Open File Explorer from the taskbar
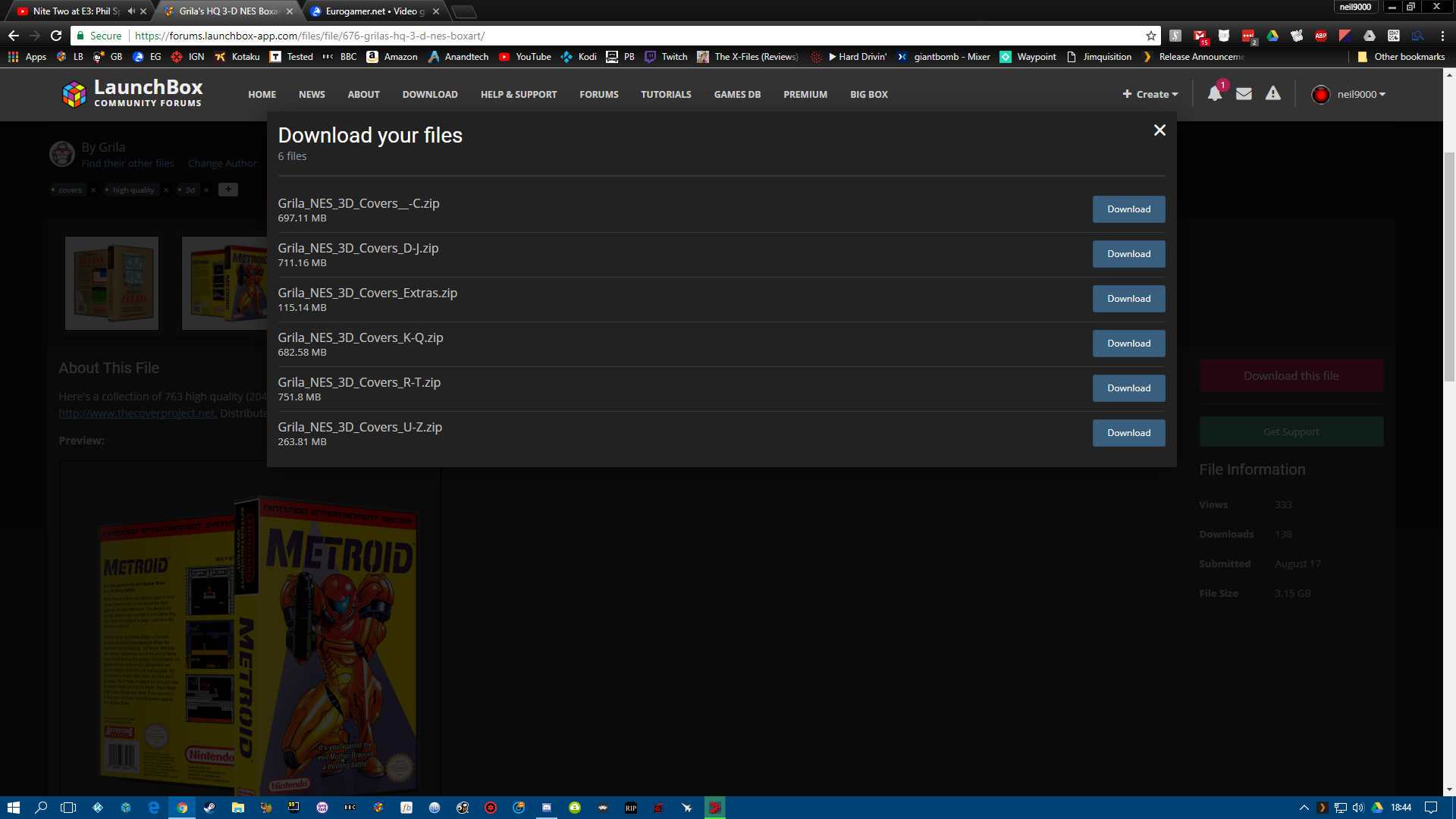Viewport: 1456px width, 819px height. pyautogui.click(x=237, y=808)
